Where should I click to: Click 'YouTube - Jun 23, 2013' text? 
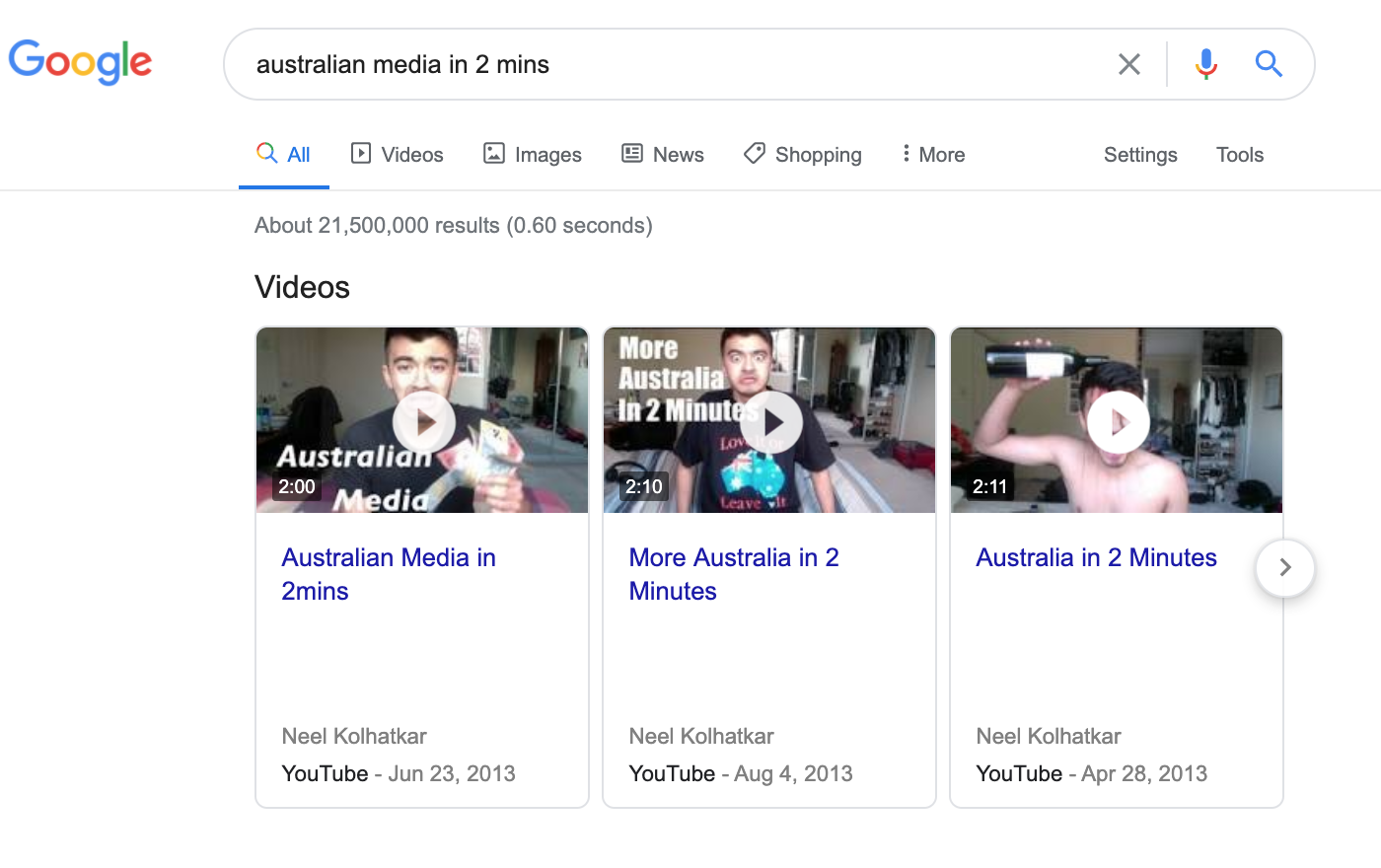click(399, 773)
